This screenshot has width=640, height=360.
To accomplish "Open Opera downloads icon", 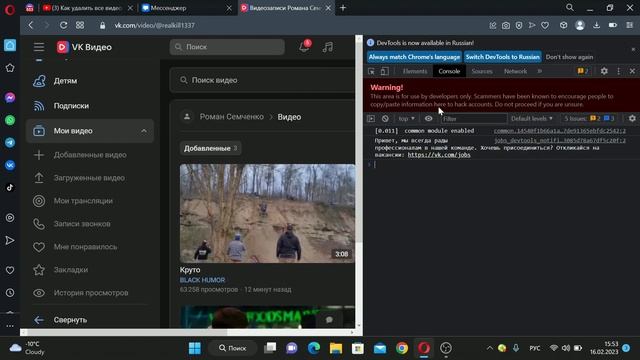I will 596,25.
